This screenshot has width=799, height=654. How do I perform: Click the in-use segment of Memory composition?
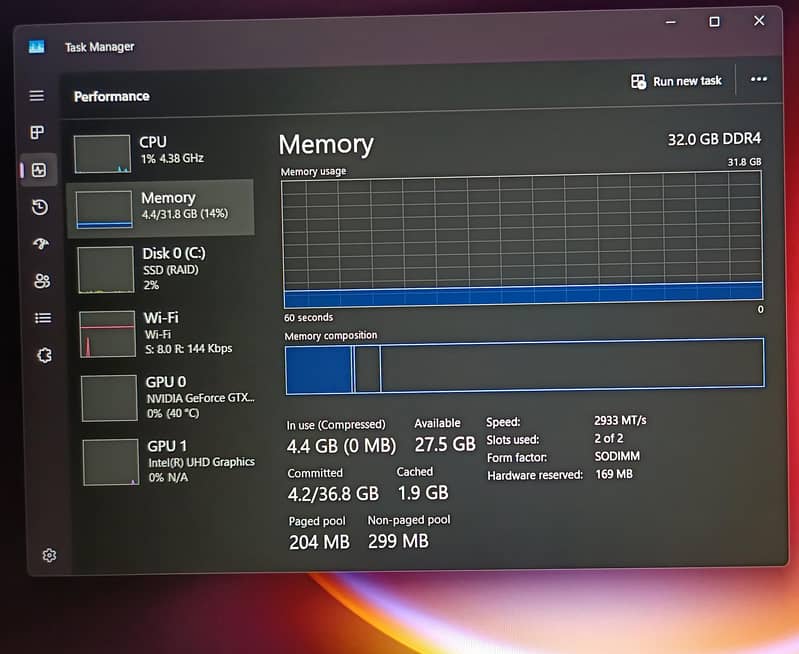click(319, 370)
